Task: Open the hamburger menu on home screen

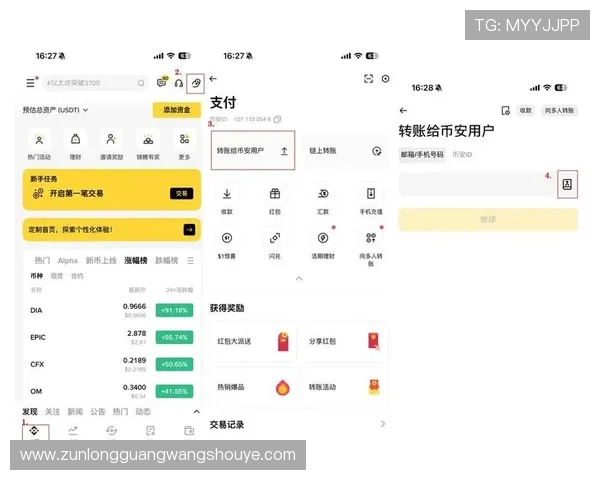Action: click(x=30, y=83)
